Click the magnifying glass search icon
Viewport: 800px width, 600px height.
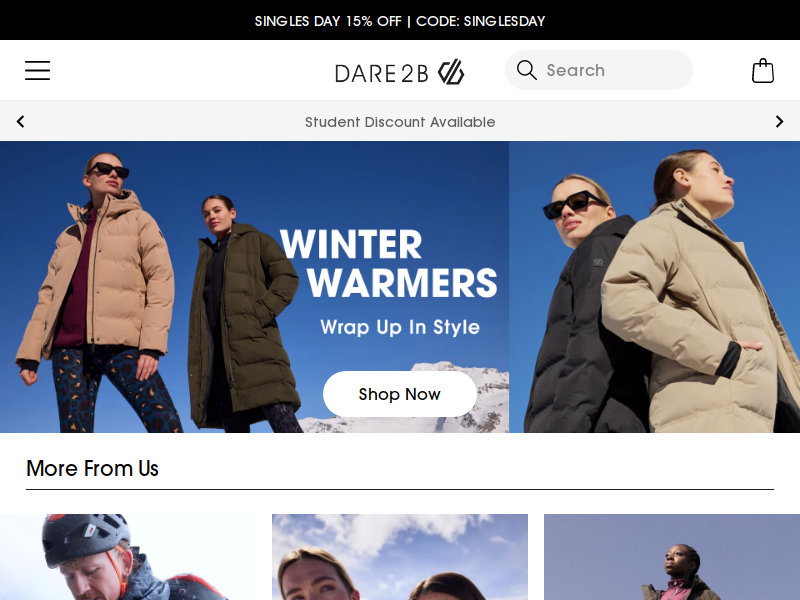527,70
